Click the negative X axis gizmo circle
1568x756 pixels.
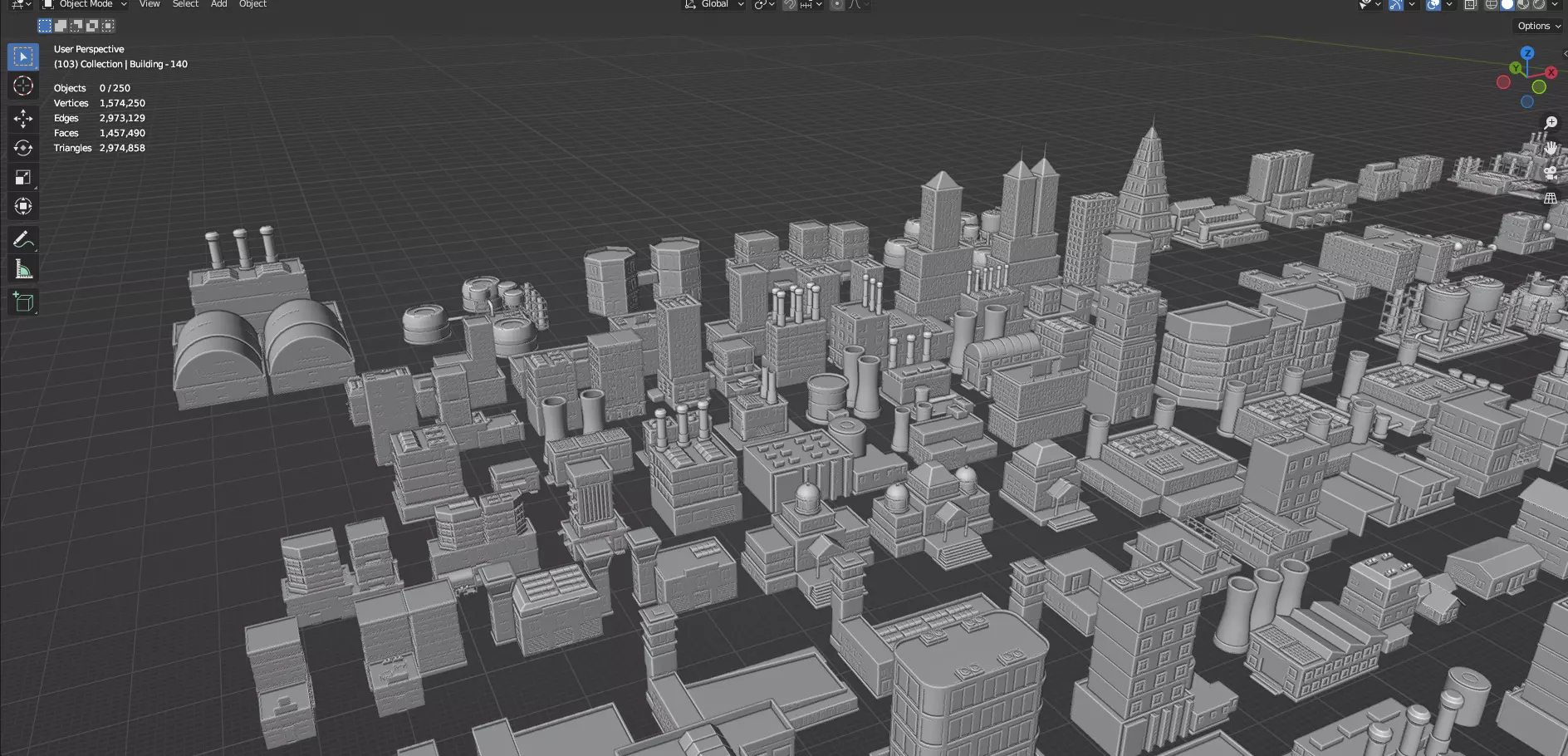pyautogui.click(x=1503, y=82)
